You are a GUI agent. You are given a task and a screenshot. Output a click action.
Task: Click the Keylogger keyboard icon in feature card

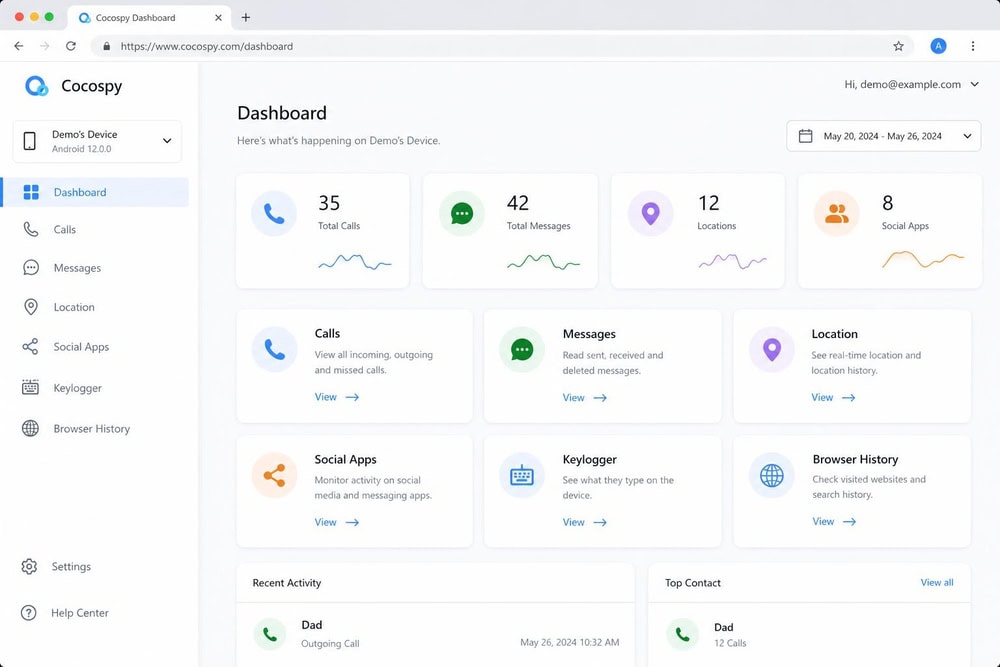(522, 475)
